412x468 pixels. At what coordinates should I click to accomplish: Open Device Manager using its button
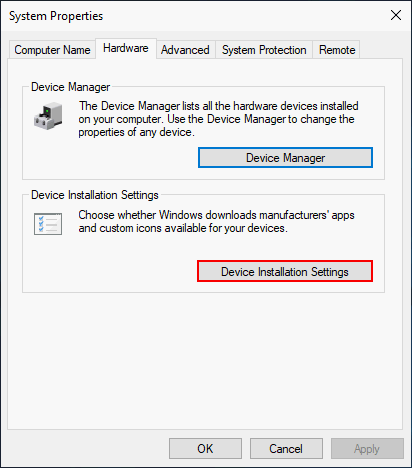285,158
